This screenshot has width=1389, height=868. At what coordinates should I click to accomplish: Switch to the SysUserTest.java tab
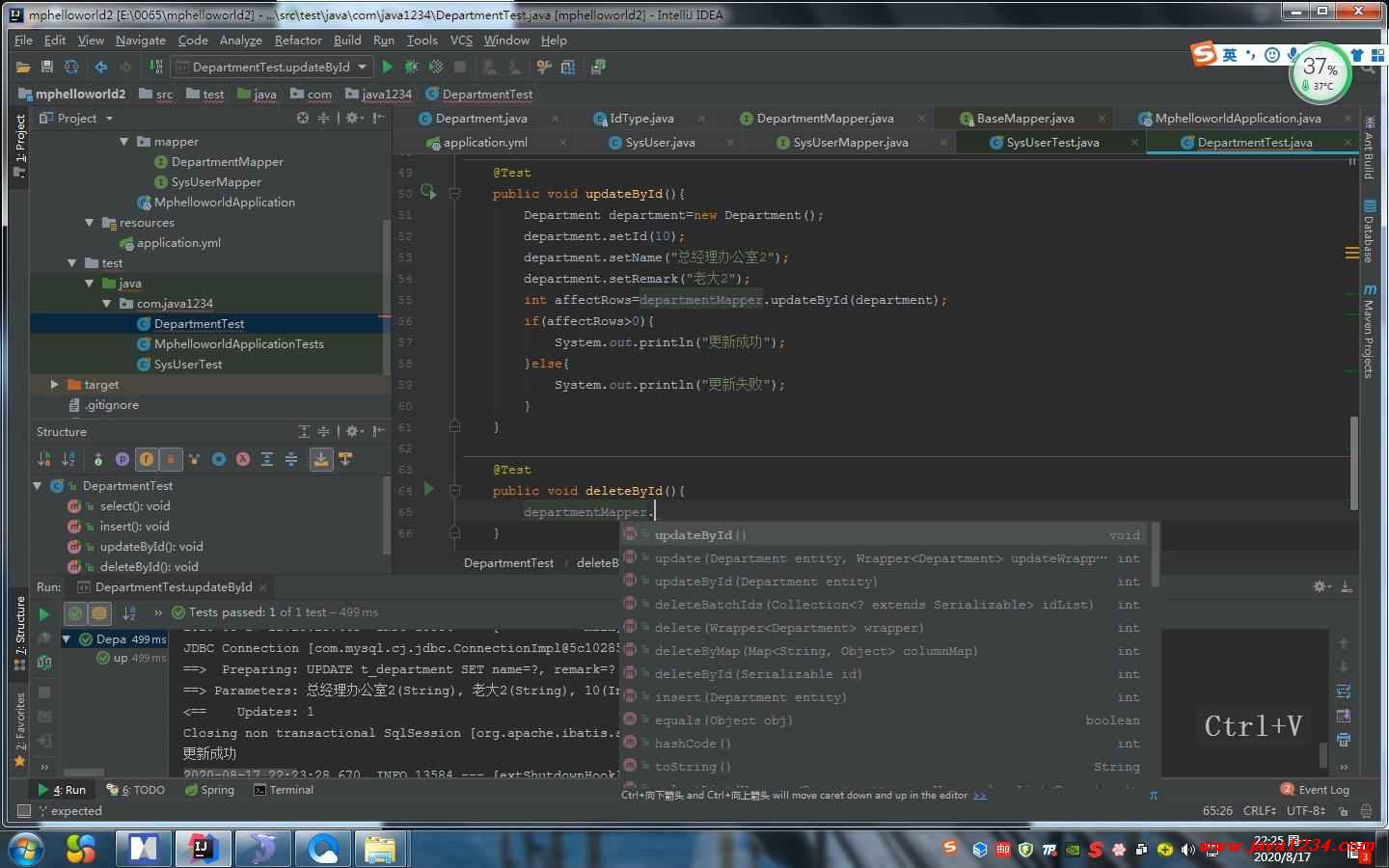pos(1052,143)
